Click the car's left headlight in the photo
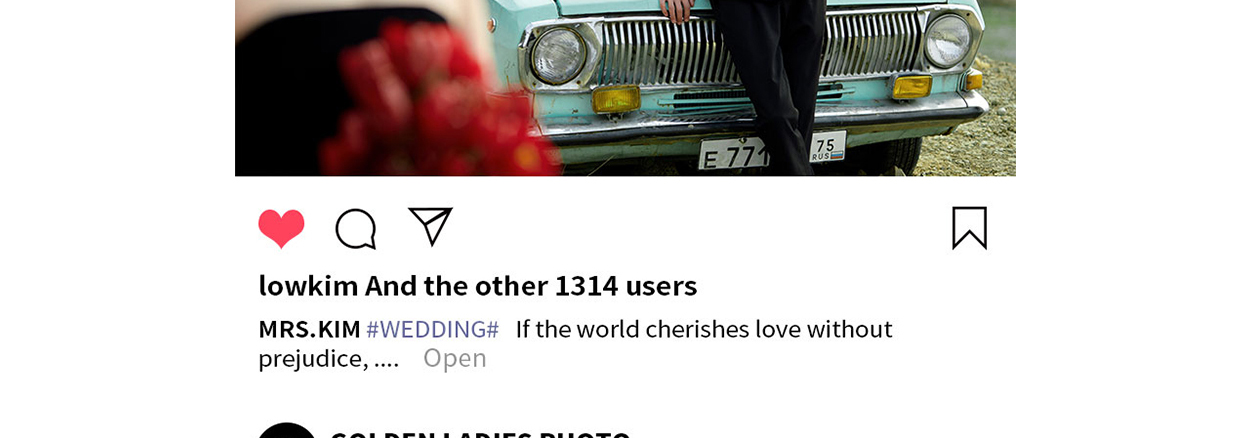Image resolution: width=1250 pixels, height=438 pixels. click(x=558, y=55)
